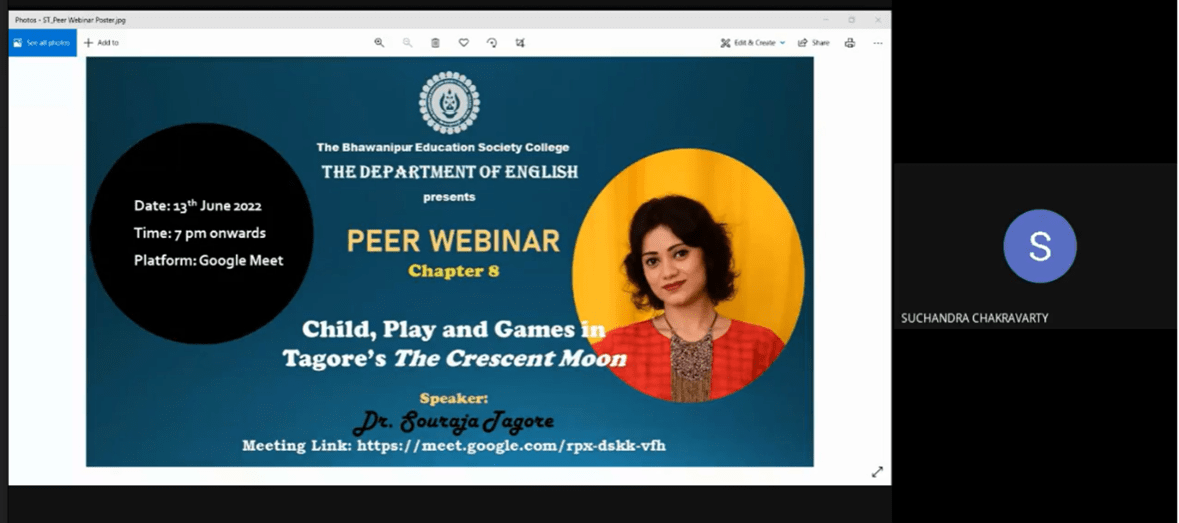
Task: Click Add to in the toolbar
Action: (x=101, y=43)
